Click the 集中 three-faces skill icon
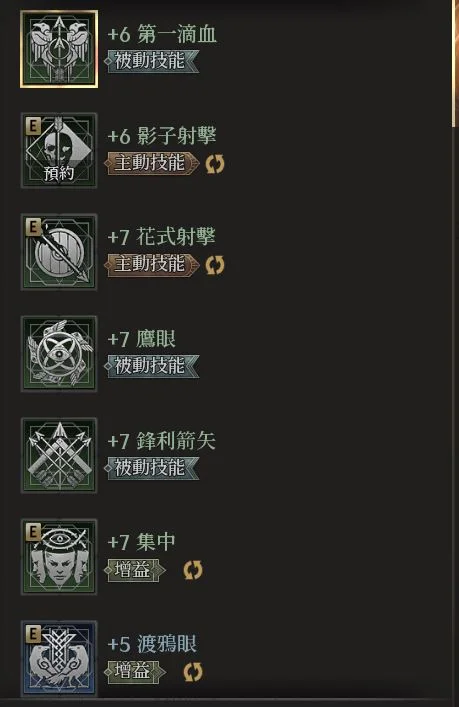The image size is (459, 707). 59,557
